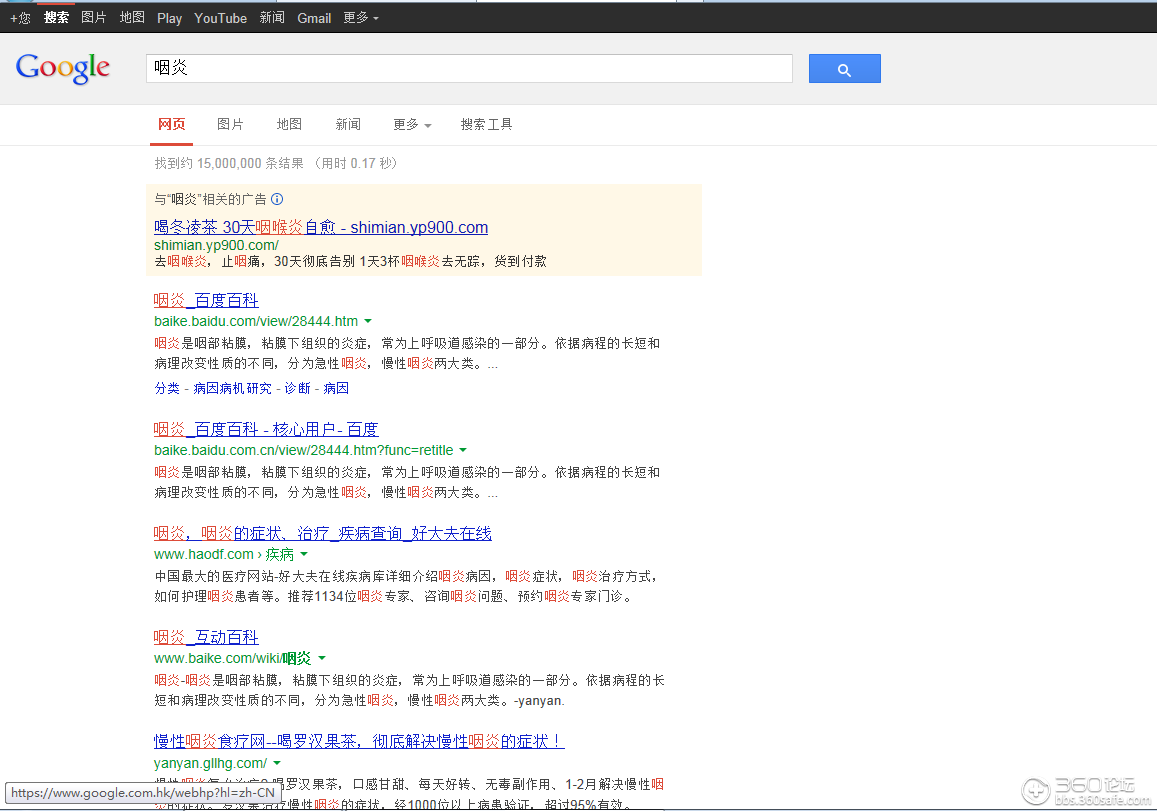Open YouTube from the top bar
Image resolution: width=1157 pixels, height=811 pixels.
[220, 18]
